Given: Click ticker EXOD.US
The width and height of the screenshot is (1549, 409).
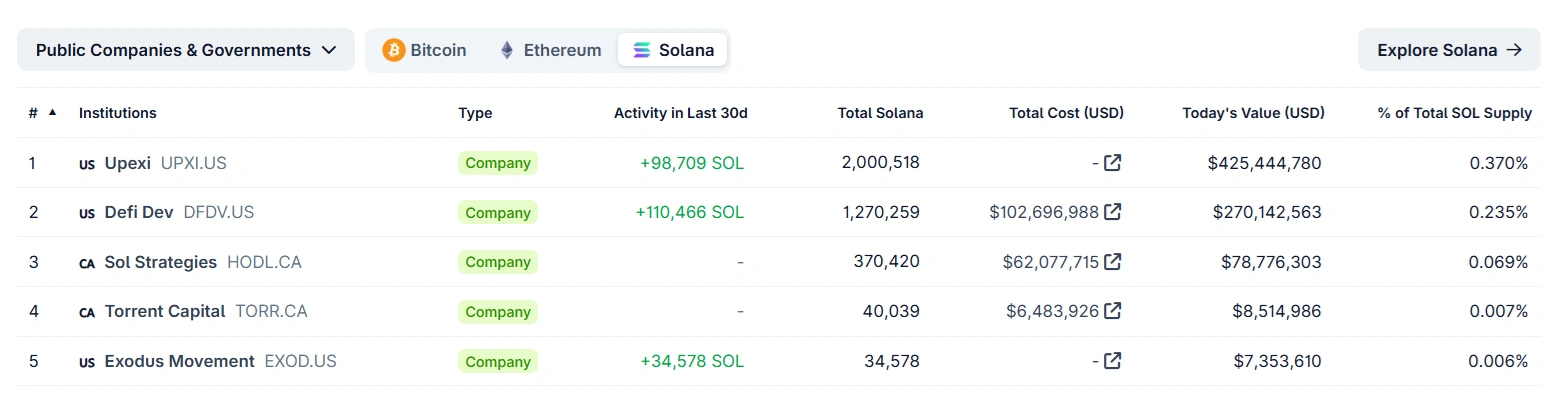Looking at the screenshot, I should [301, 361].
